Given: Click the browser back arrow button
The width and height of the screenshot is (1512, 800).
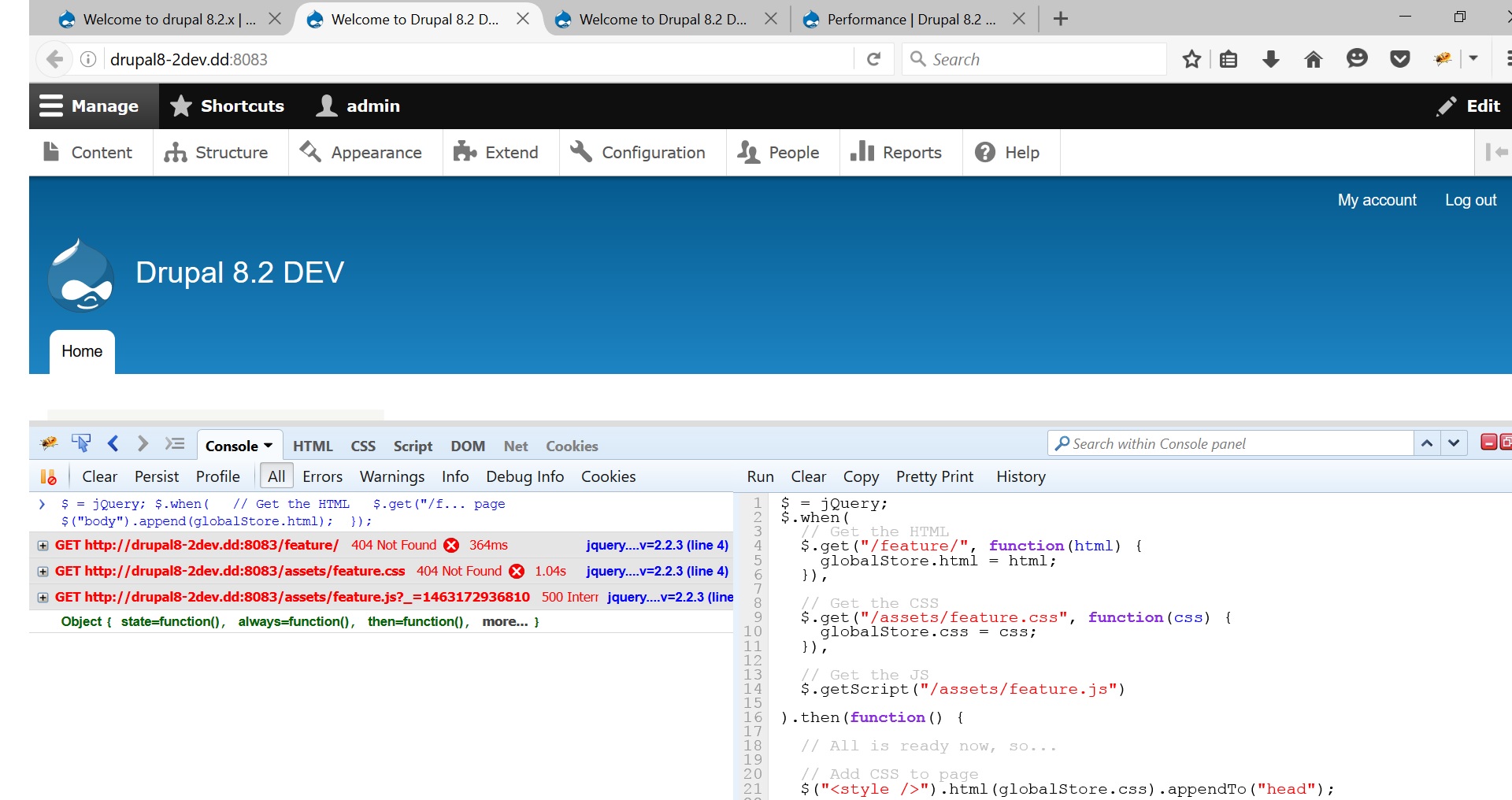Looking at the screenshot, I should click(x=54, y=59).
